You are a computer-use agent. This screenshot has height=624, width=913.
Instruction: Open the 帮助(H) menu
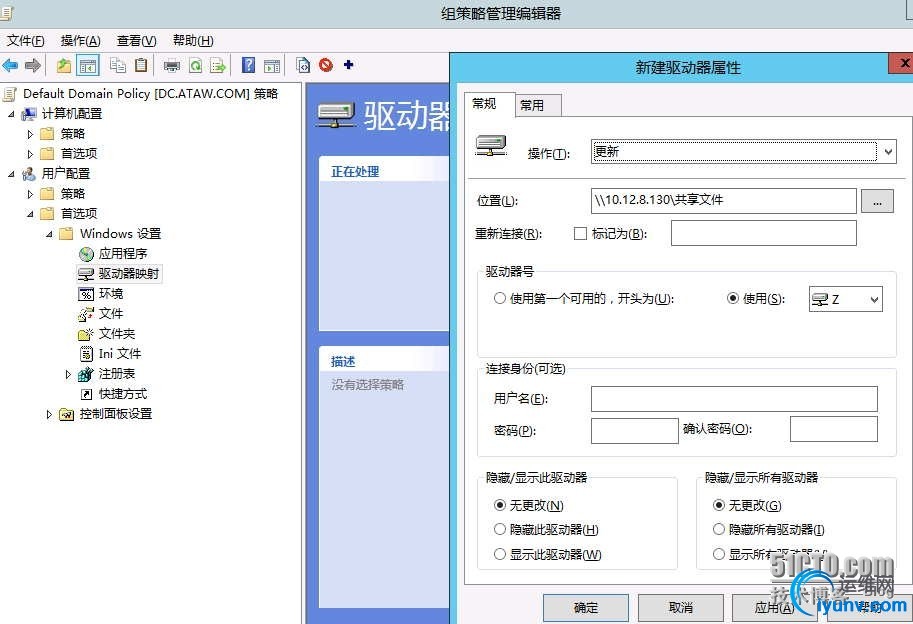pos(193,41)
